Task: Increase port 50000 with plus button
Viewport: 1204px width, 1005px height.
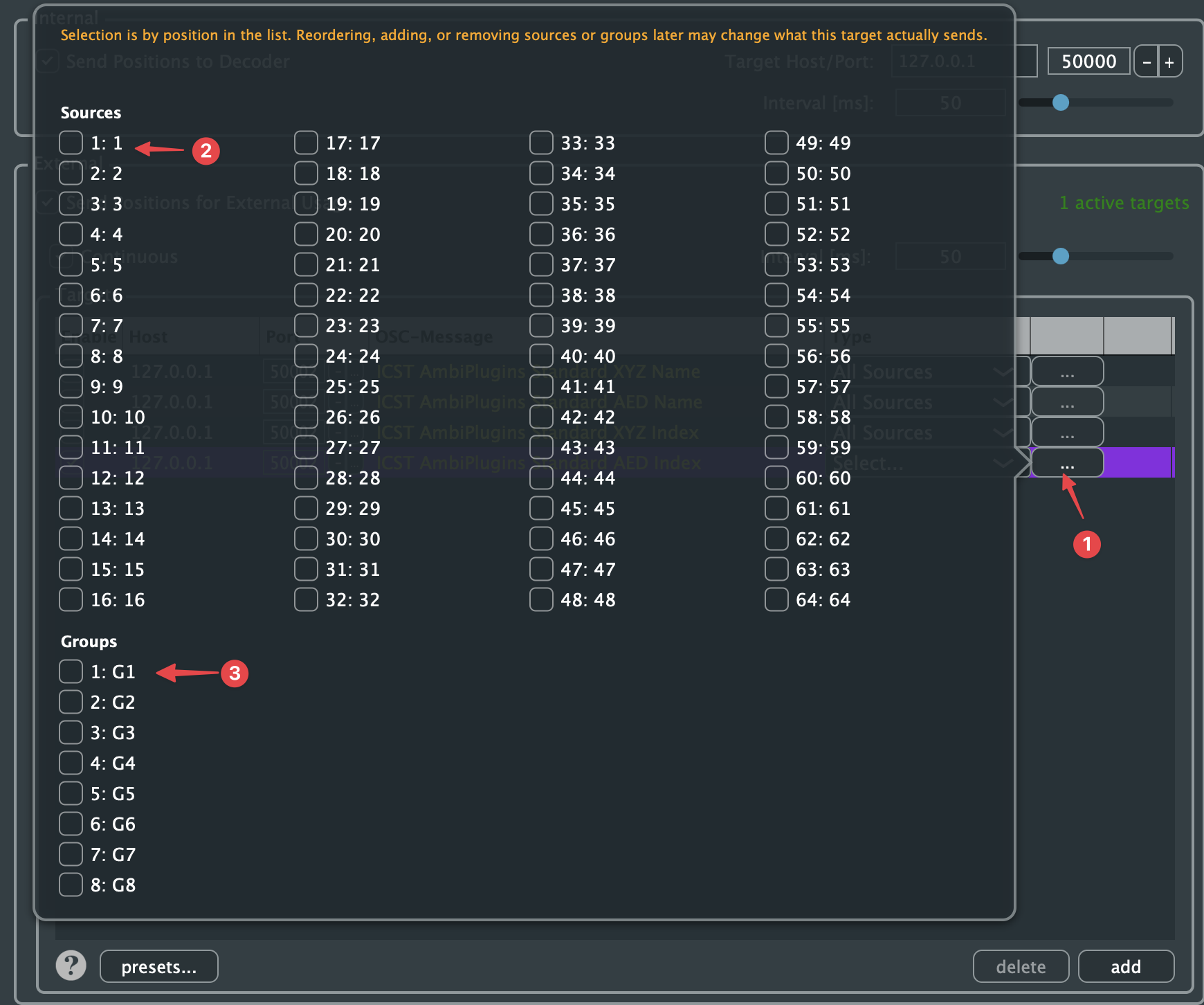Action: point(1170,62)
